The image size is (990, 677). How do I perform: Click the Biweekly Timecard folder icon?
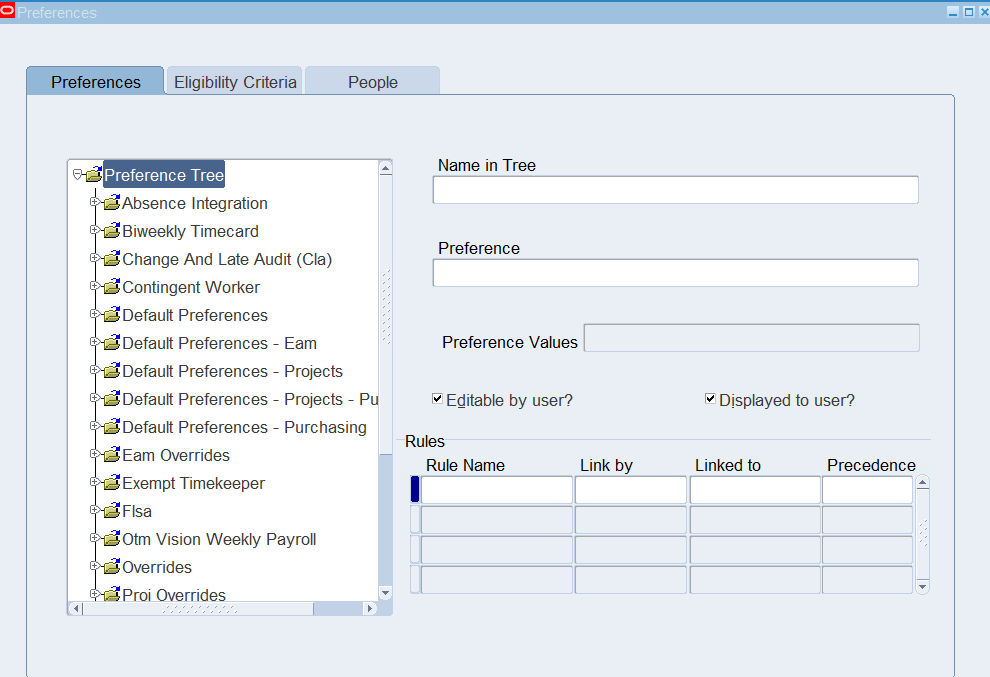(111, 231)
